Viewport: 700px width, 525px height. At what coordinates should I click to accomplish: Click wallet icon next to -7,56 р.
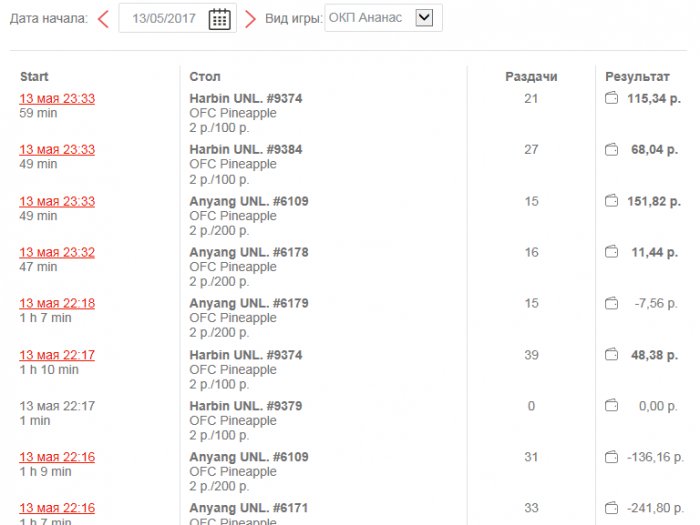pos(611,303)
